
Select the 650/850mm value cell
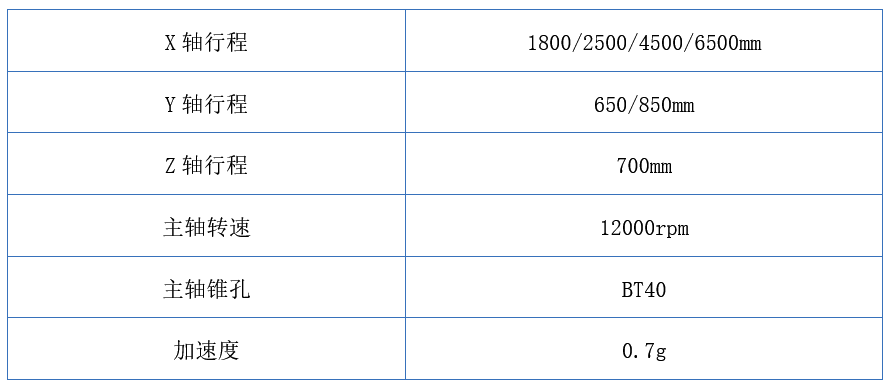[644, 102]
